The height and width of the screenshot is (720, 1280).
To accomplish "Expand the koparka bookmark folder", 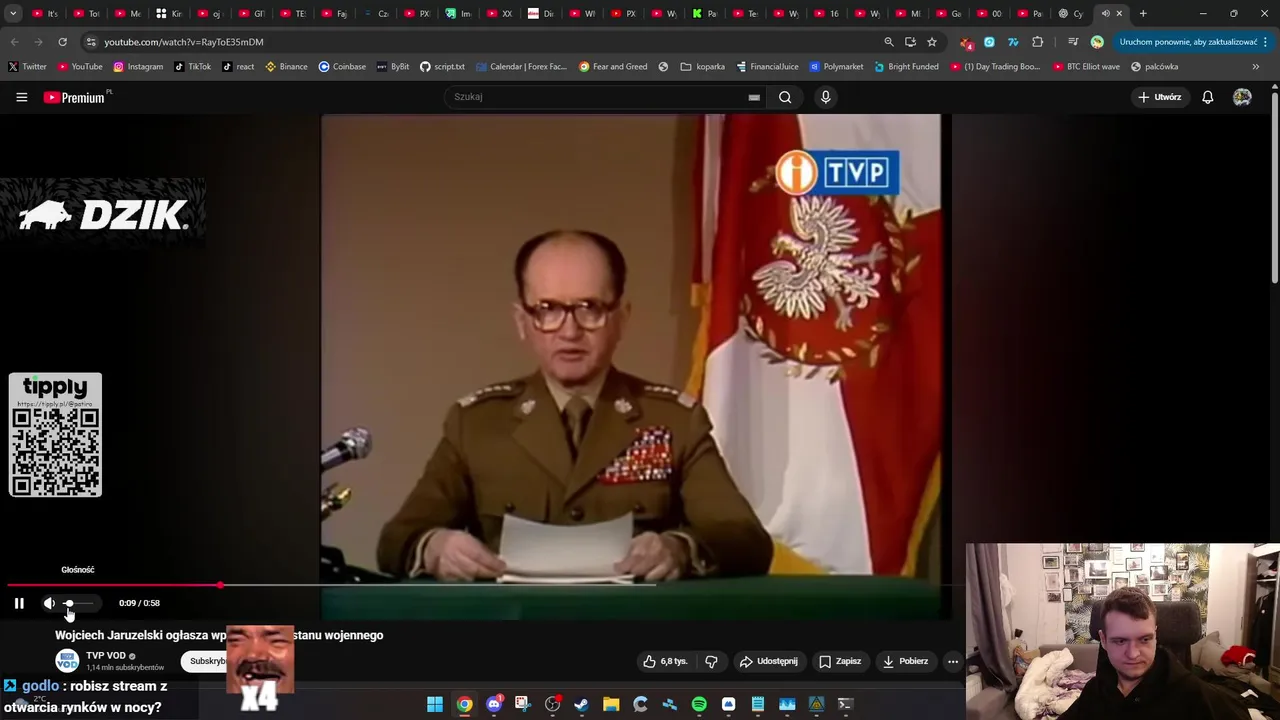I will click(703, 67).
